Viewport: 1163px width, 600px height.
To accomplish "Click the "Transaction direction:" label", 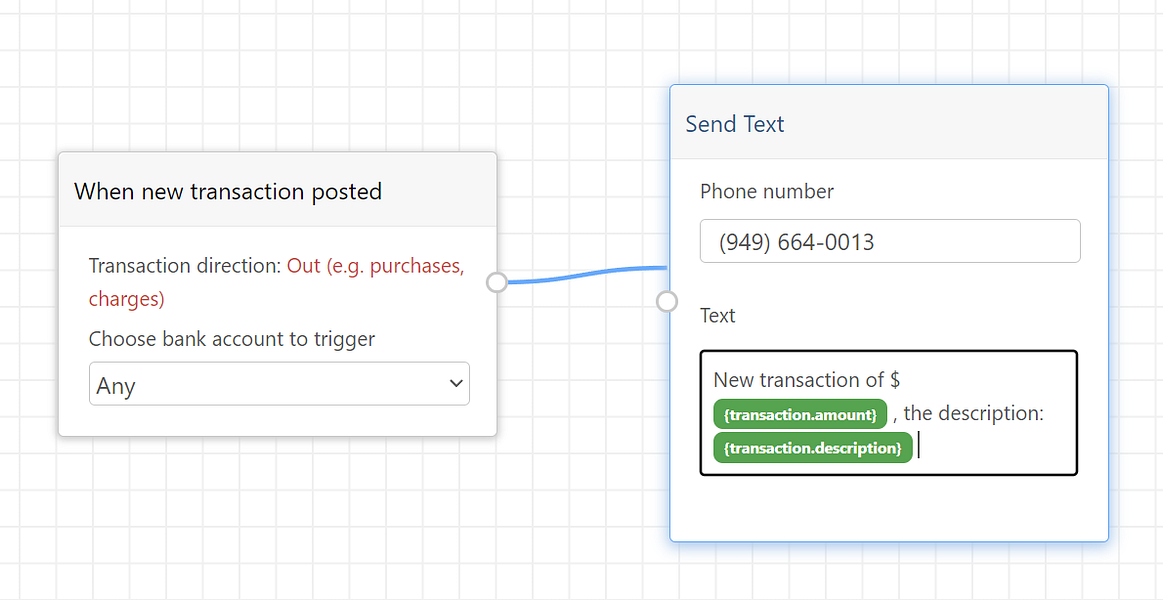I will point(186,266).
